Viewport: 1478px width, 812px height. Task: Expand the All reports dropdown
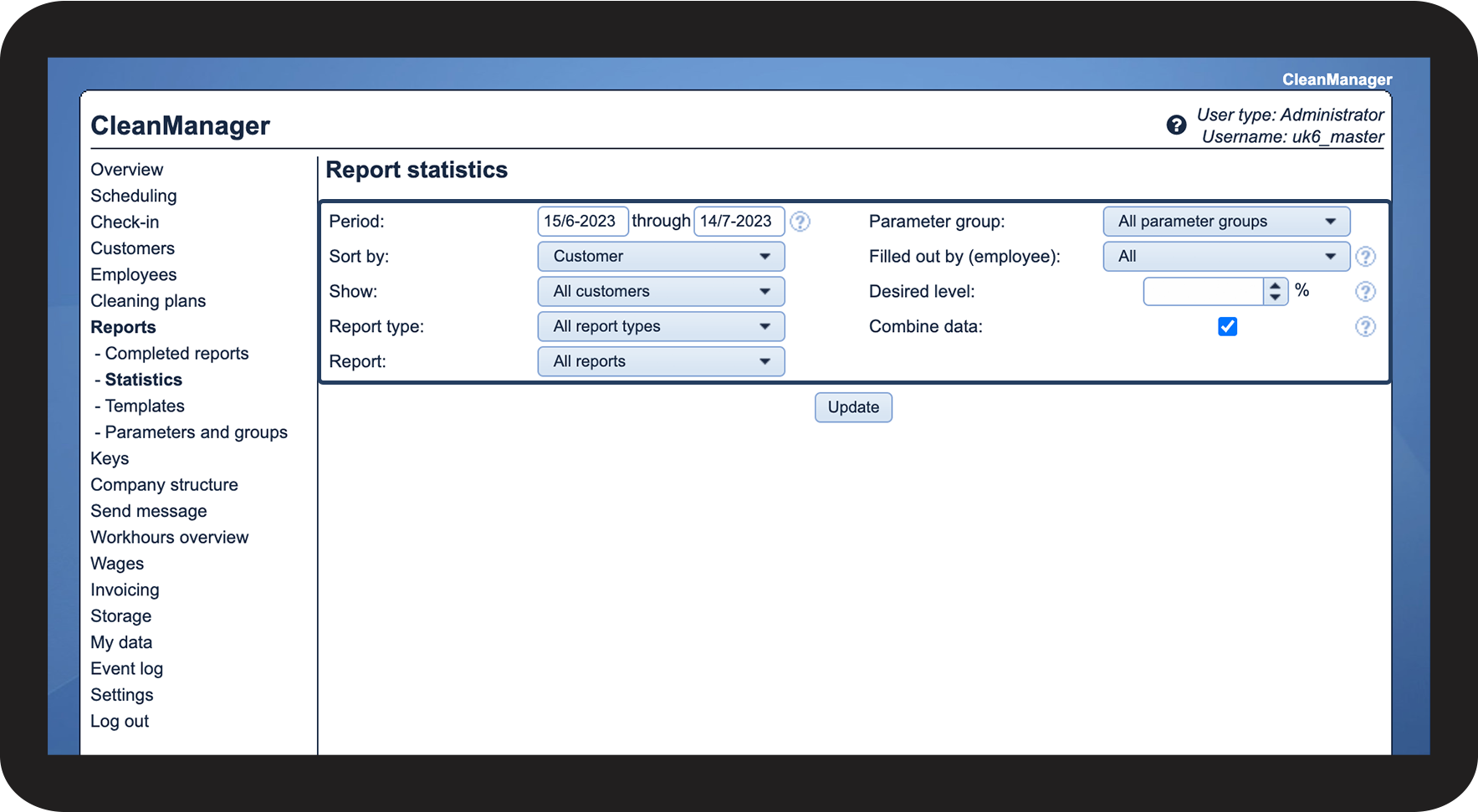[x=661, y=362]
